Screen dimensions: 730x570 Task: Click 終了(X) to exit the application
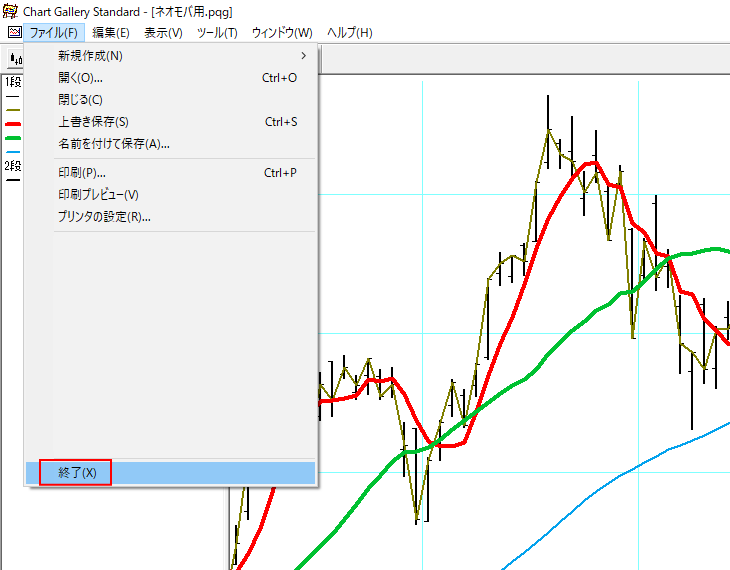click(x=76, y=473)
